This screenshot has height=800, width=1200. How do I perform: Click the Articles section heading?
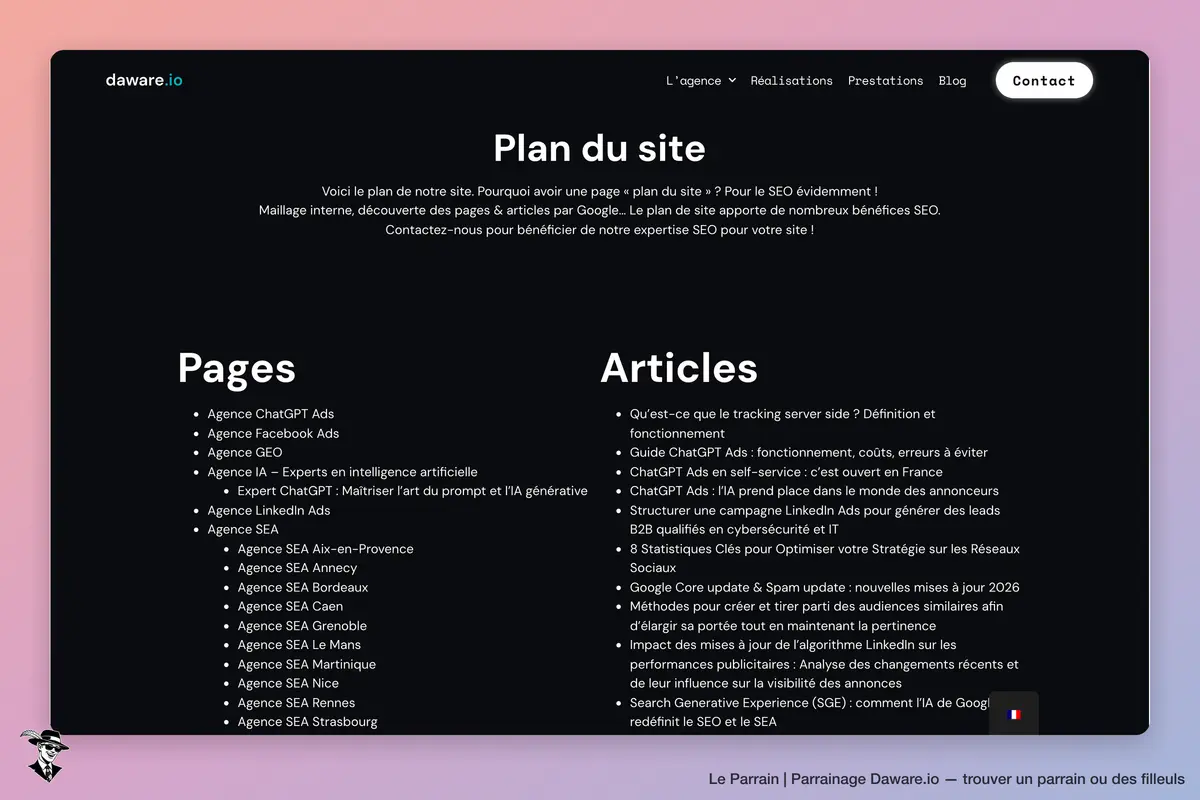679,368
